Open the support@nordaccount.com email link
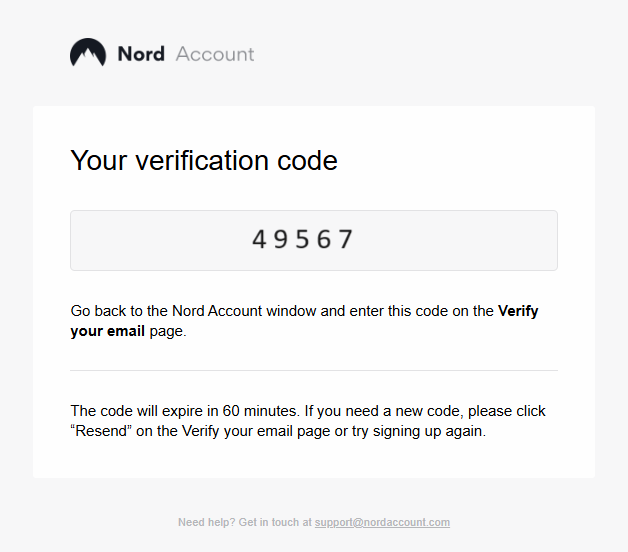Viewport: 628px width, 552px height. [x=382, y=522]
